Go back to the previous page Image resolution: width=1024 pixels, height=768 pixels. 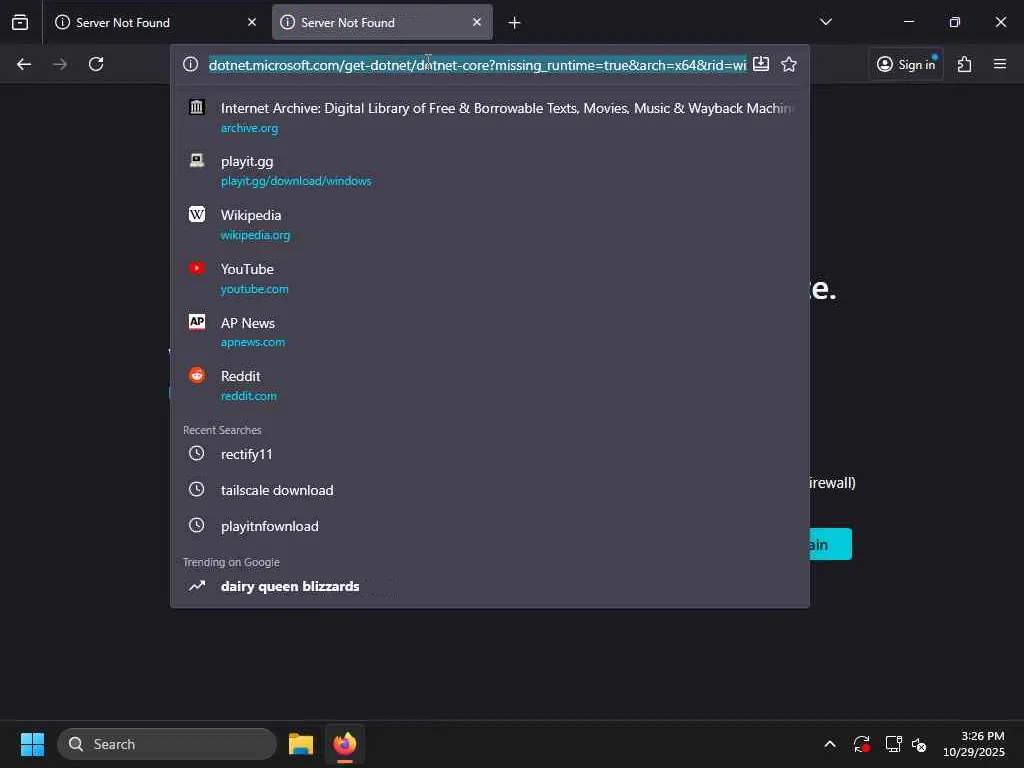(24, 64)
